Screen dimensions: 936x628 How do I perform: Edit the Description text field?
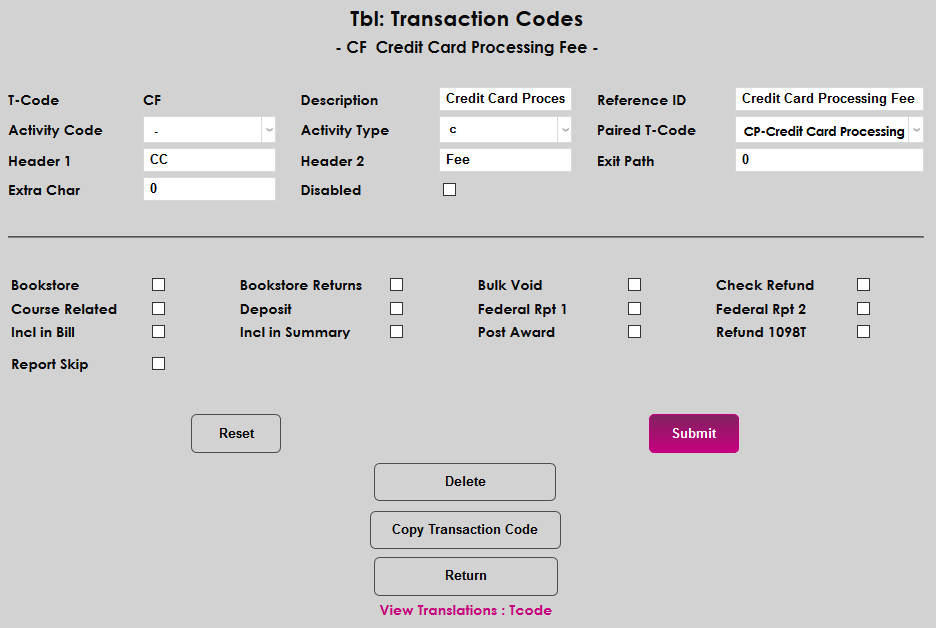pyautogui.click(x=505, y=99)
